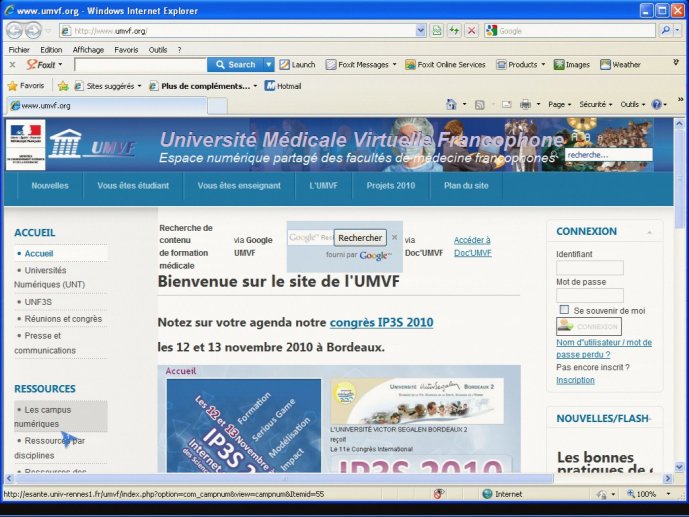The width and height of the screenshot is (689, 517).
Task: Click the site 'recherche...' search box
Action: [x=608, y=155]
